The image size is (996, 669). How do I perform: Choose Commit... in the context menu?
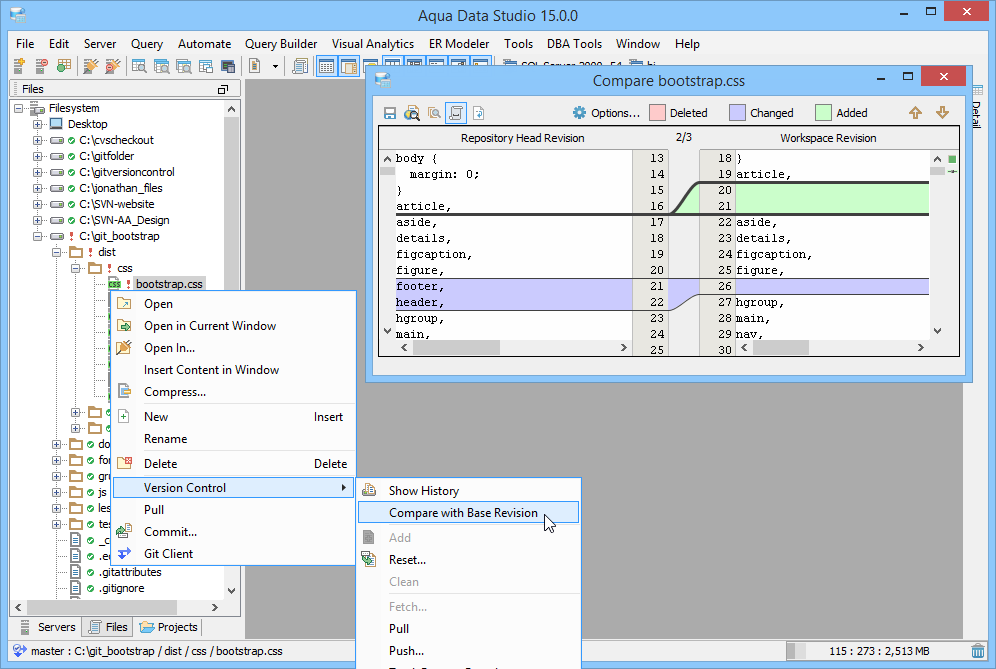[233, 532]
